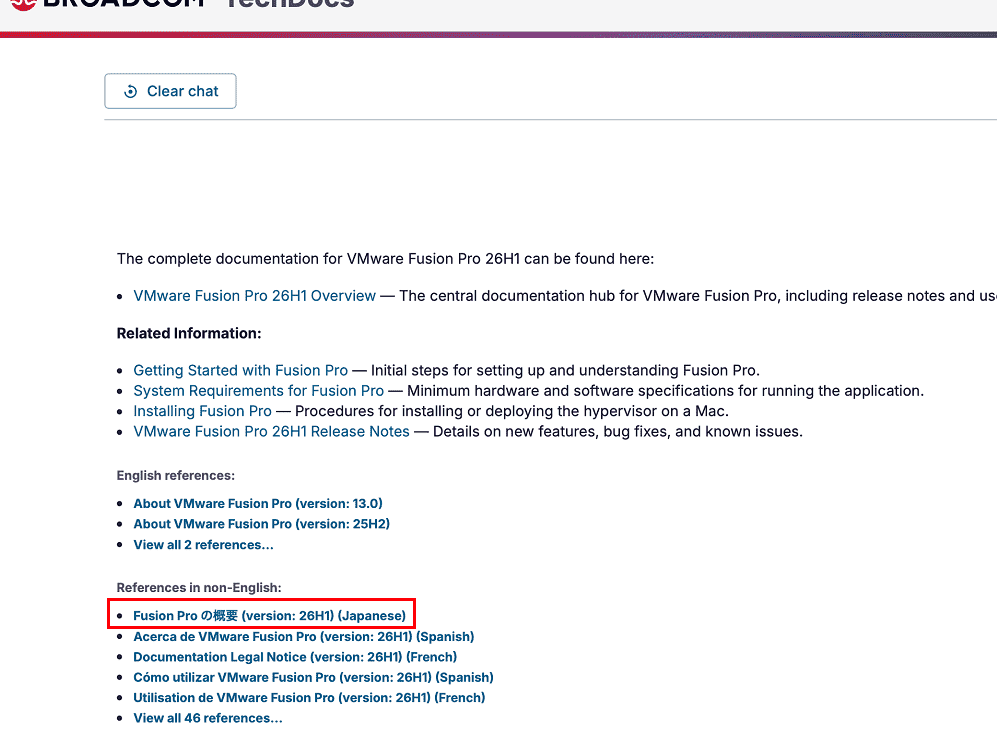Open the VMware Fusion Pro 26H1 Overview link
Screen dimensions: 997x741
(254, 296)
